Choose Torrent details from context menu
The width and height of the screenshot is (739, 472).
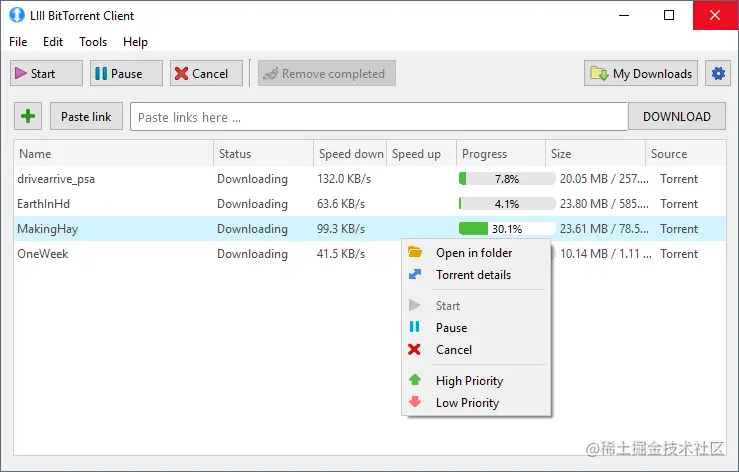coord(476,275)
